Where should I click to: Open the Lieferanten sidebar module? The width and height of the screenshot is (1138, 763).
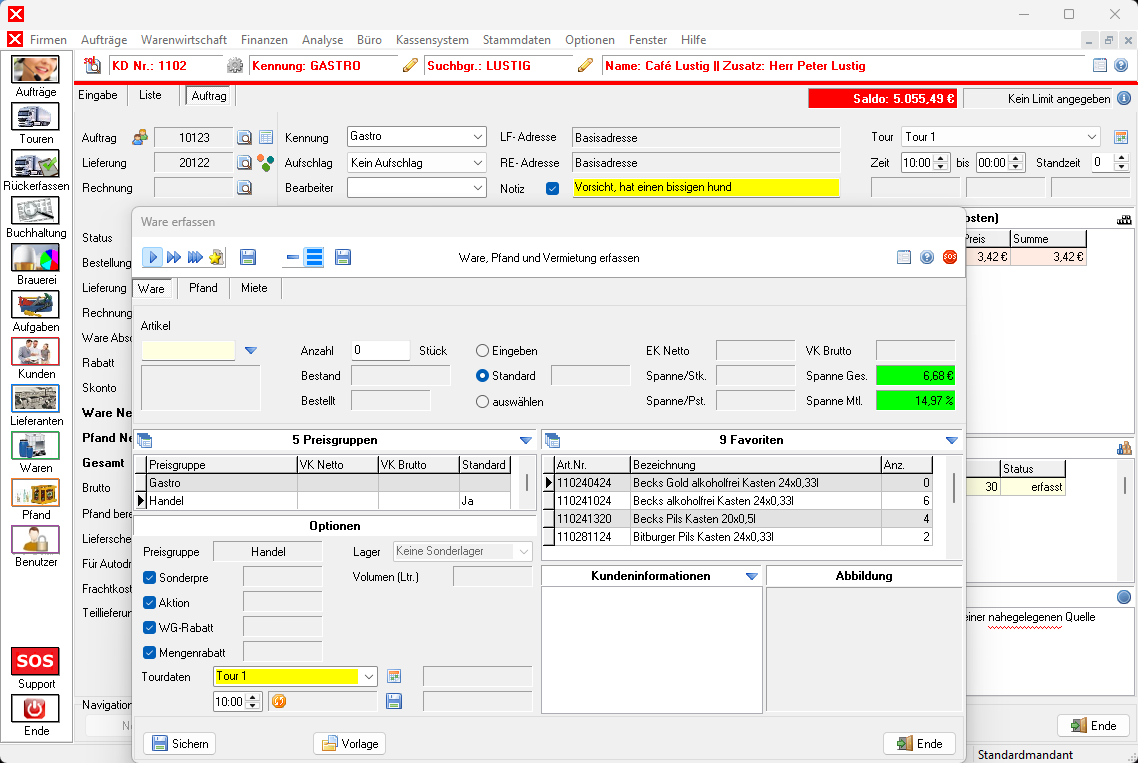pyautogui.click(x=36, y=406)
